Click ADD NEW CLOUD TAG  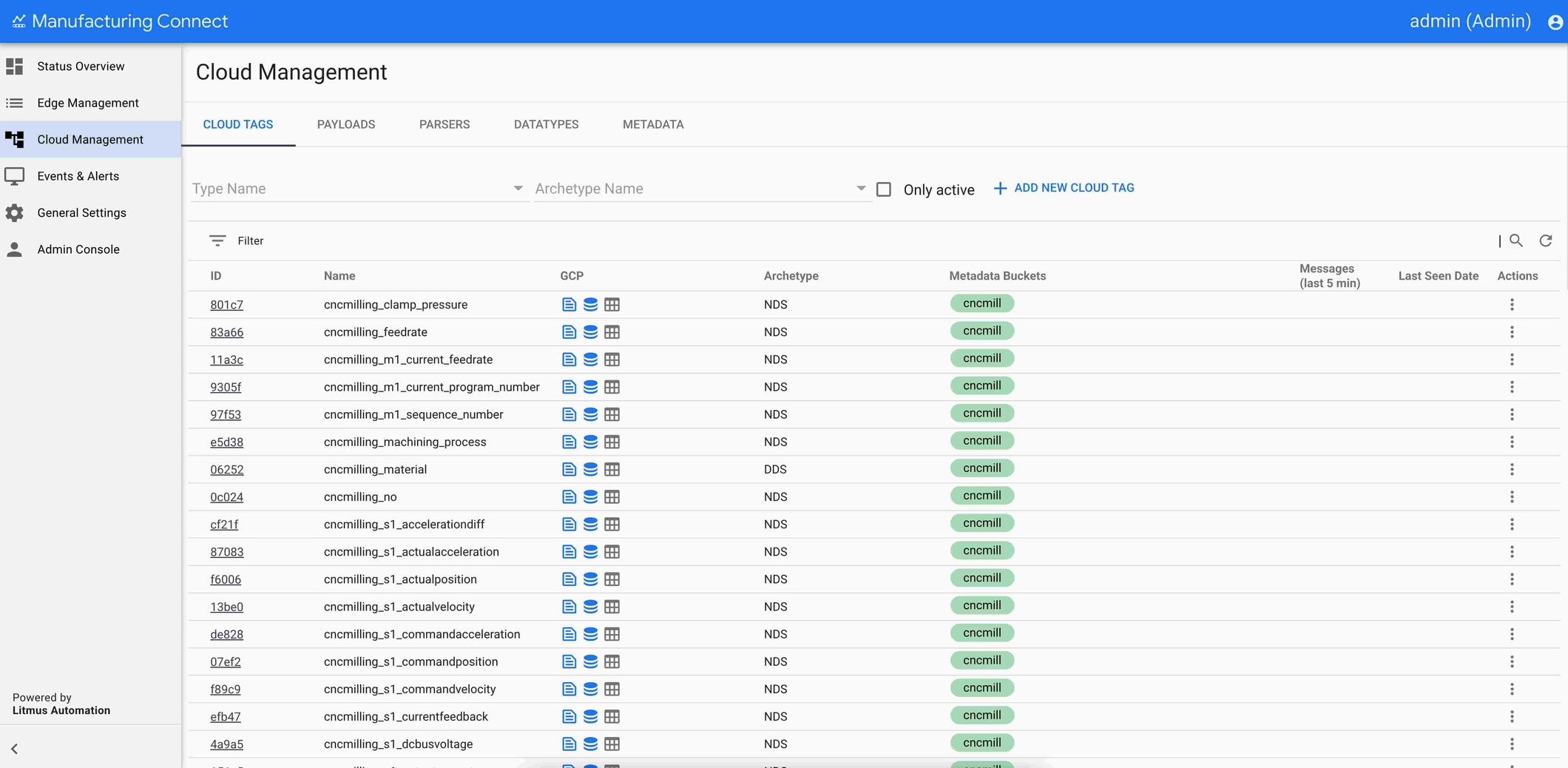(1064, 187)
